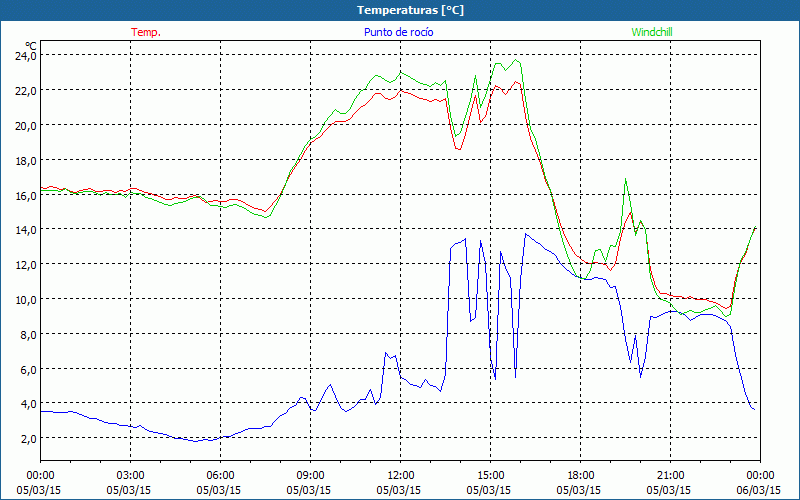Click the 2,0 y-axis value
The image size is (800, 500).
pyautogui.click(x=29, y=439)
